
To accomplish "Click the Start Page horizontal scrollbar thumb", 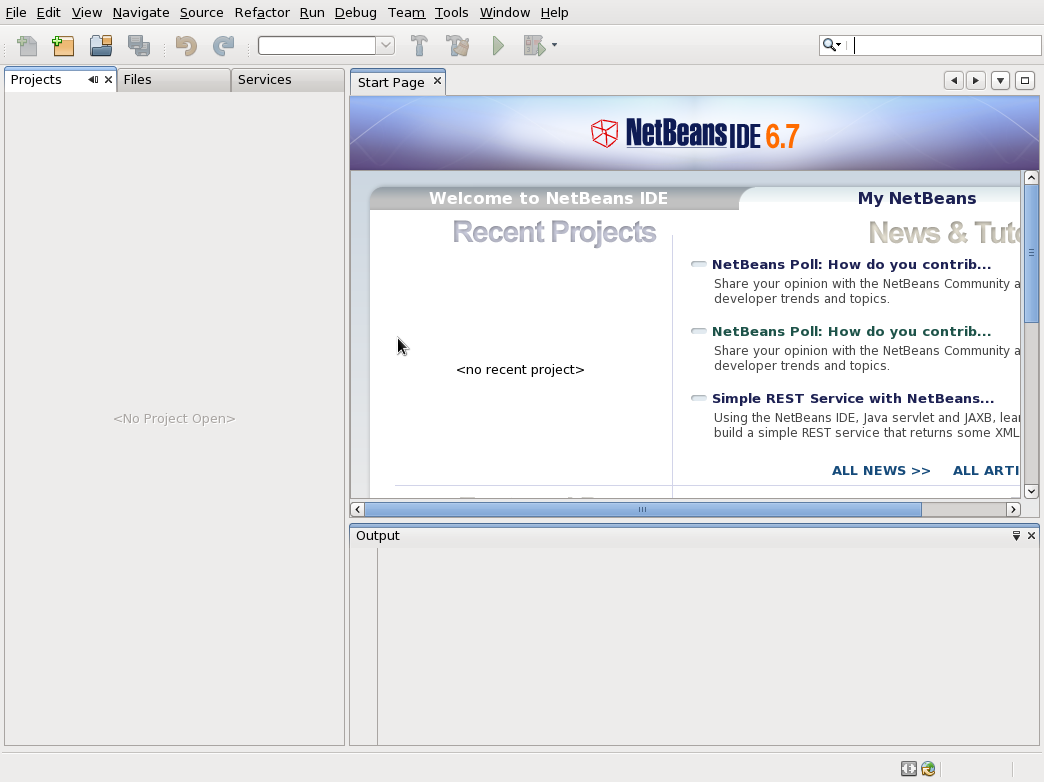I will click(643, 510).
